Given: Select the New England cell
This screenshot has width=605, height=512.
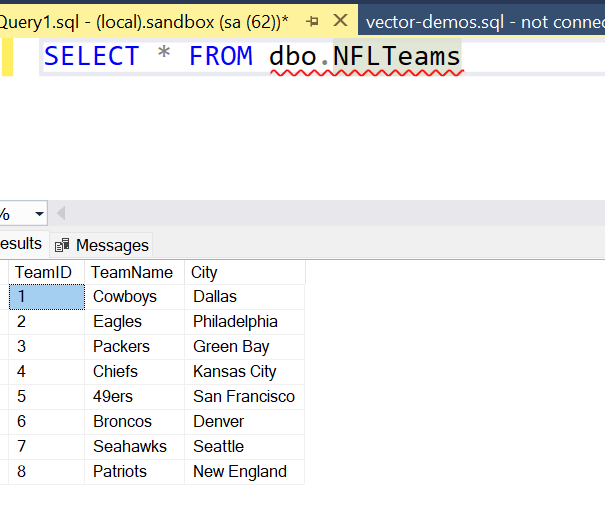Looking at the screenshot, I should 245,471.
